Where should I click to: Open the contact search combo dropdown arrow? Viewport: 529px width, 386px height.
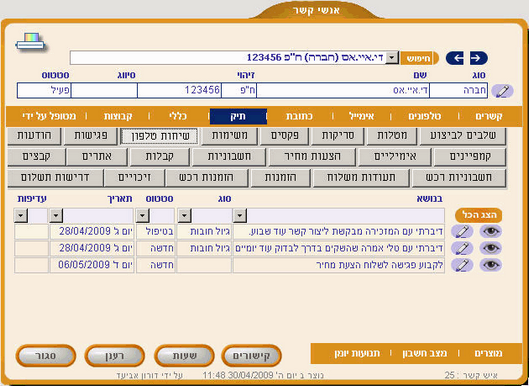(x=392, y=58)
